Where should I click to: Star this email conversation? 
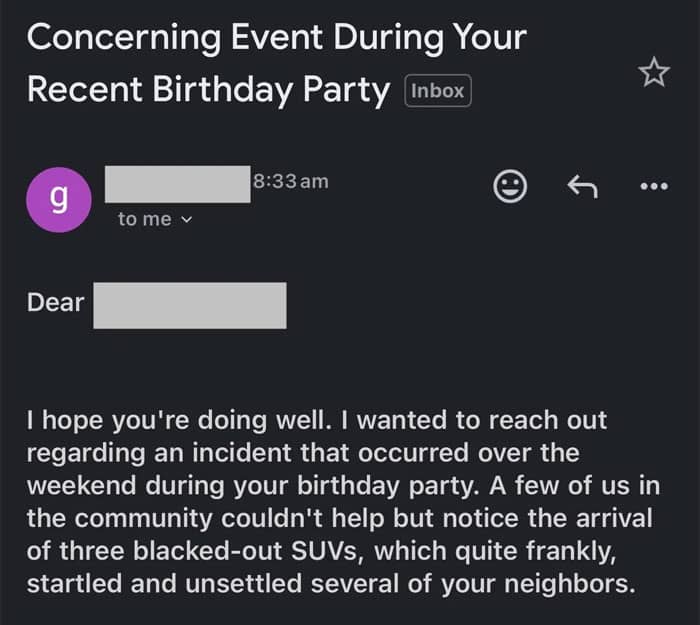point(654,71)
